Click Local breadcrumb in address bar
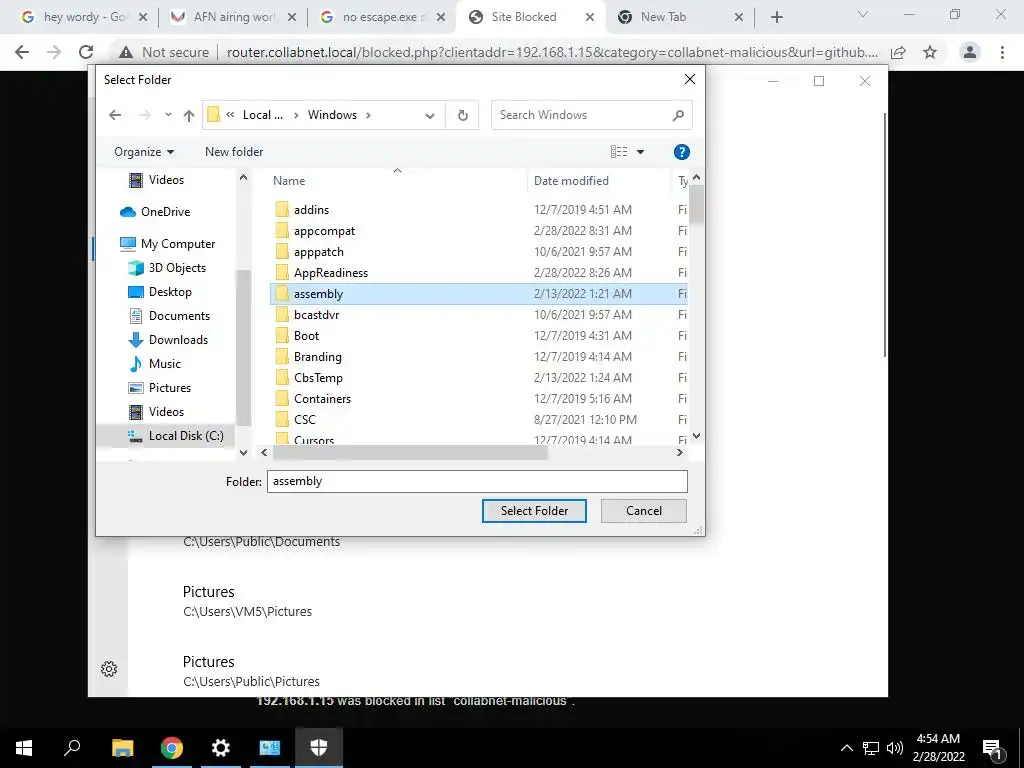Viewport: 1024px width, 768px height. coord(263,115)
